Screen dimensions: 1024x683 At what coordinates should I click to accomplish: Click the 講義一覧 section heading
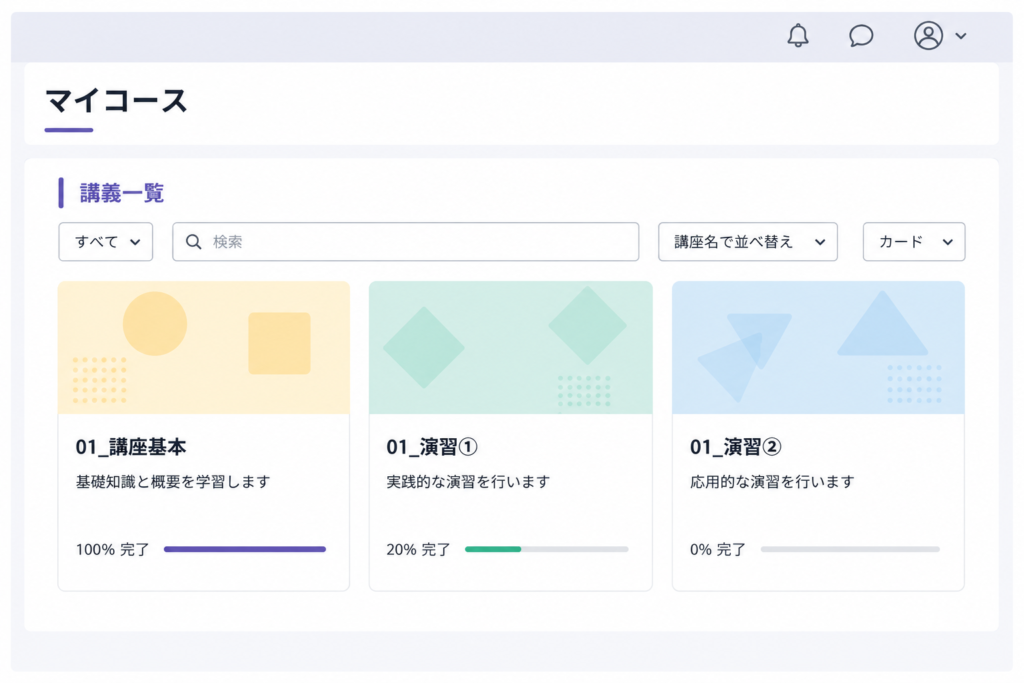pyautogui.click(x=121, y=193)
